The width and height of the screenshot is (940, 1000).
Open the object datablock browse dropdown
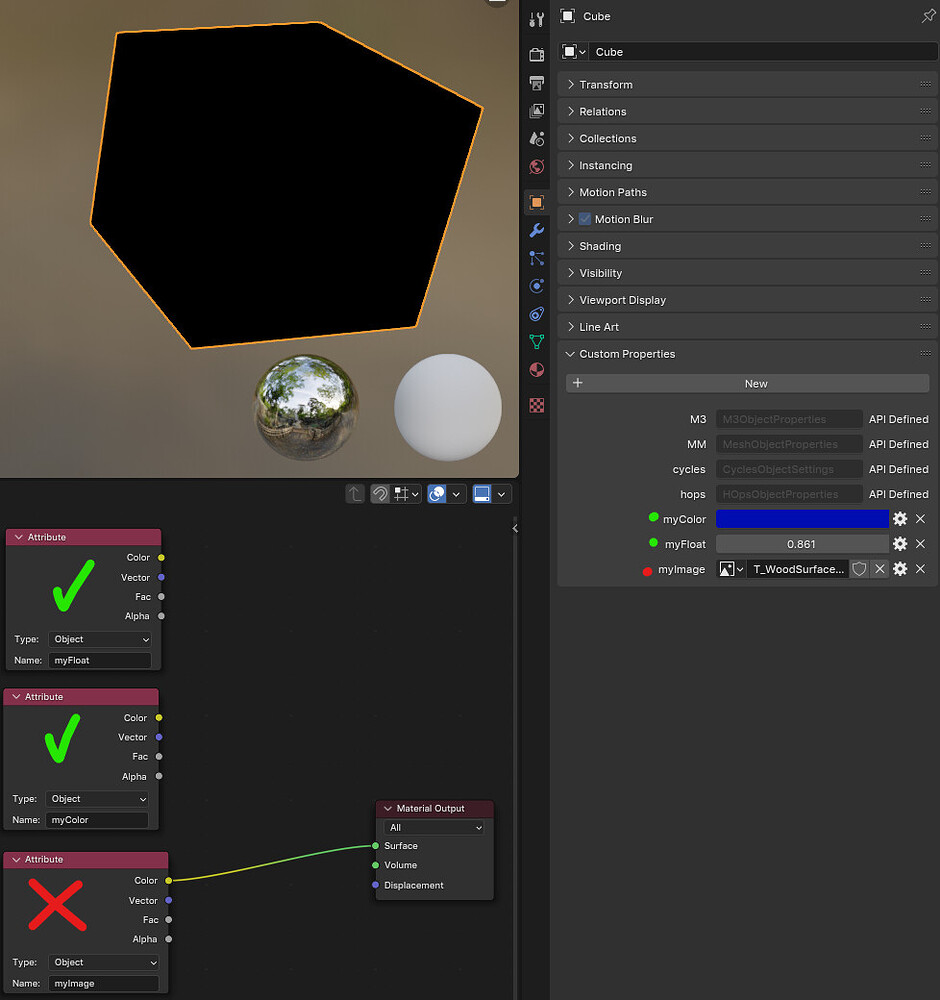click(573, 52)
